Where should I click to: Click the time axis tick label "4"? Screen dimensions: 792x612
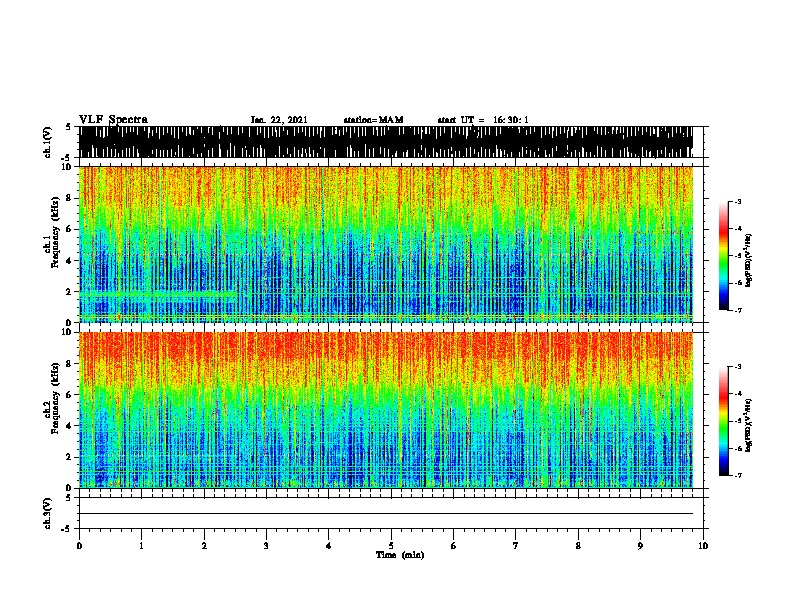click(x=329, y=546)
